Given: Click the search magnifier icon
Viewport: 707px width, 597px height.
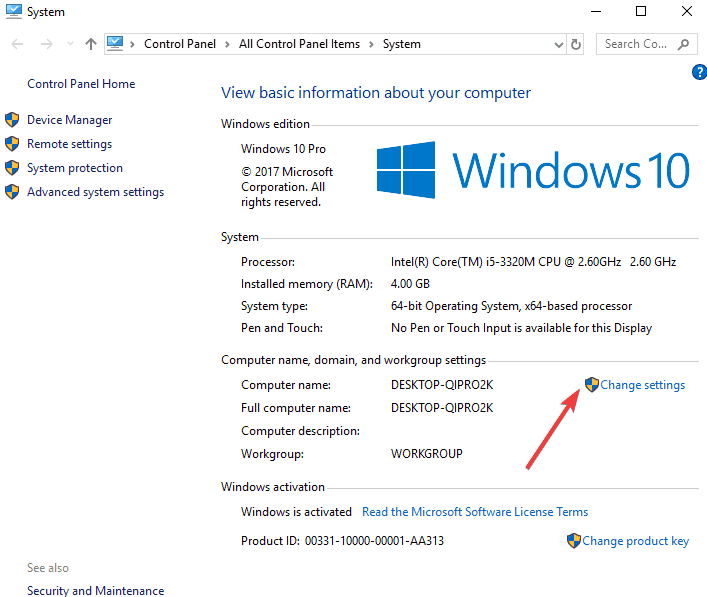Looking at the screenshot, I should pos(684,44).
